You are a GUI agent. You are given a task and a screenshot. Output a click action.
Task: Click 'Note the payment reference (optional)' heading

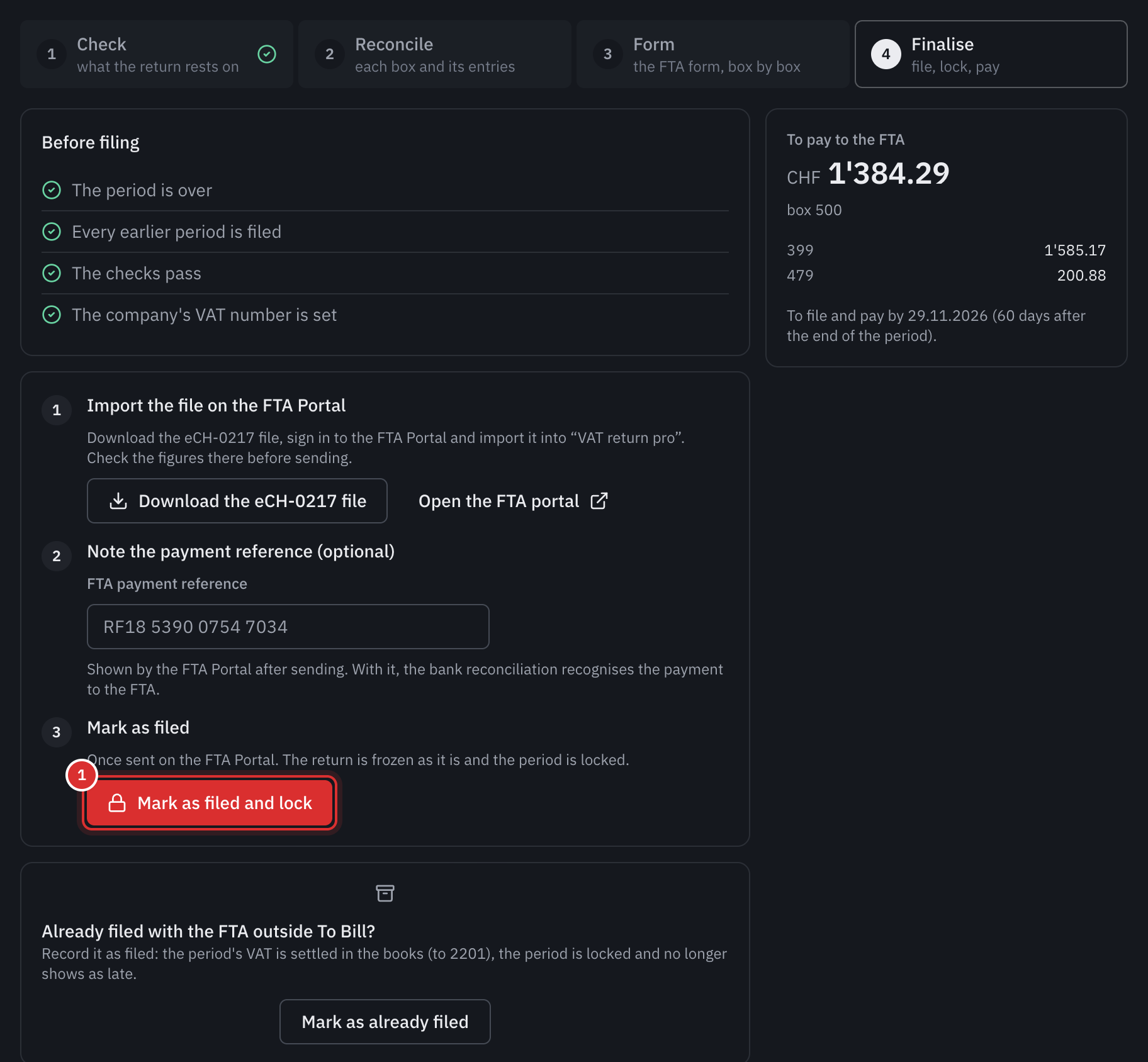[x=241, y=551]
